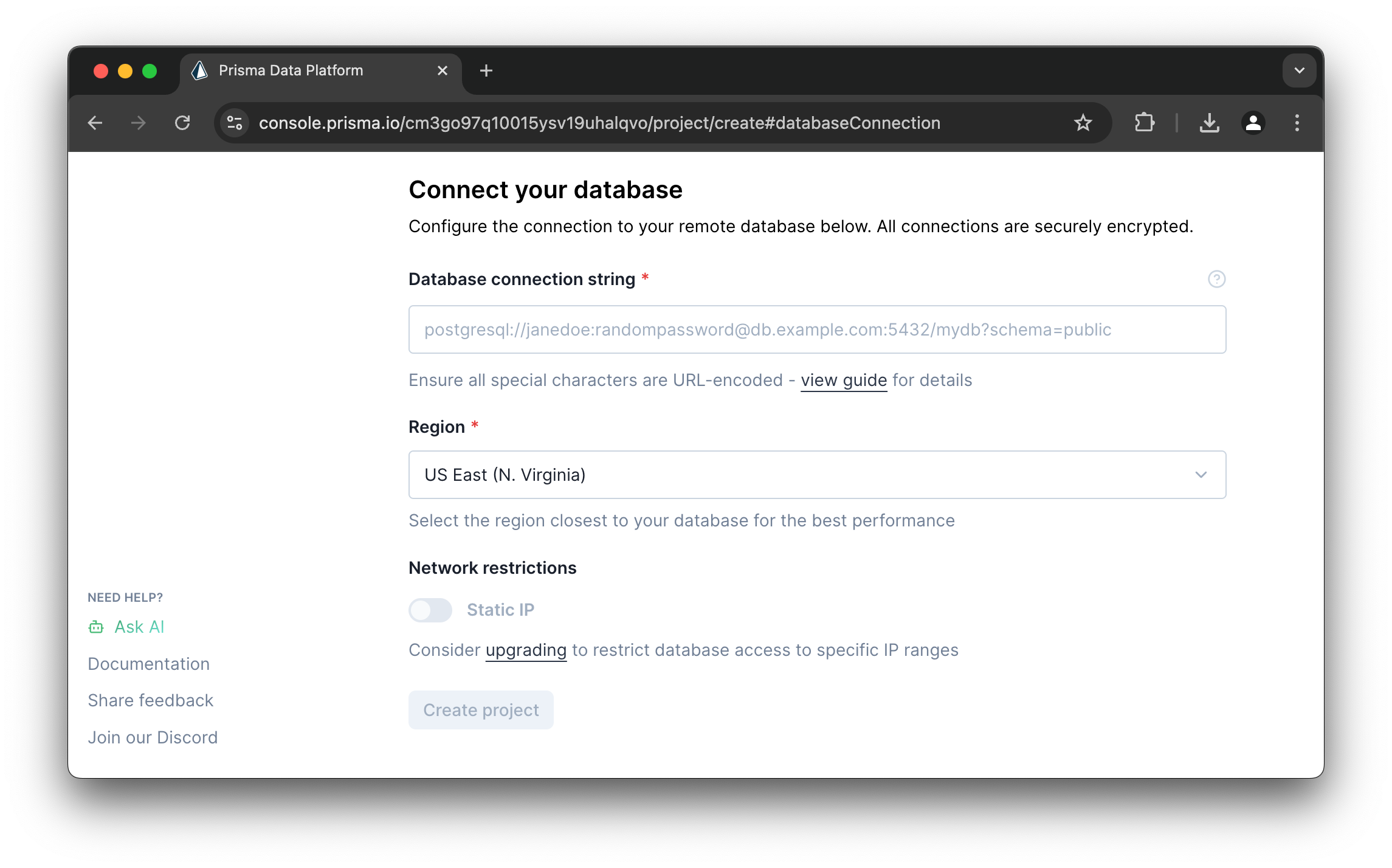This screenshot has width=1392, height=868.
Task: Open Ask AI help
Action: tap(139, 627)
